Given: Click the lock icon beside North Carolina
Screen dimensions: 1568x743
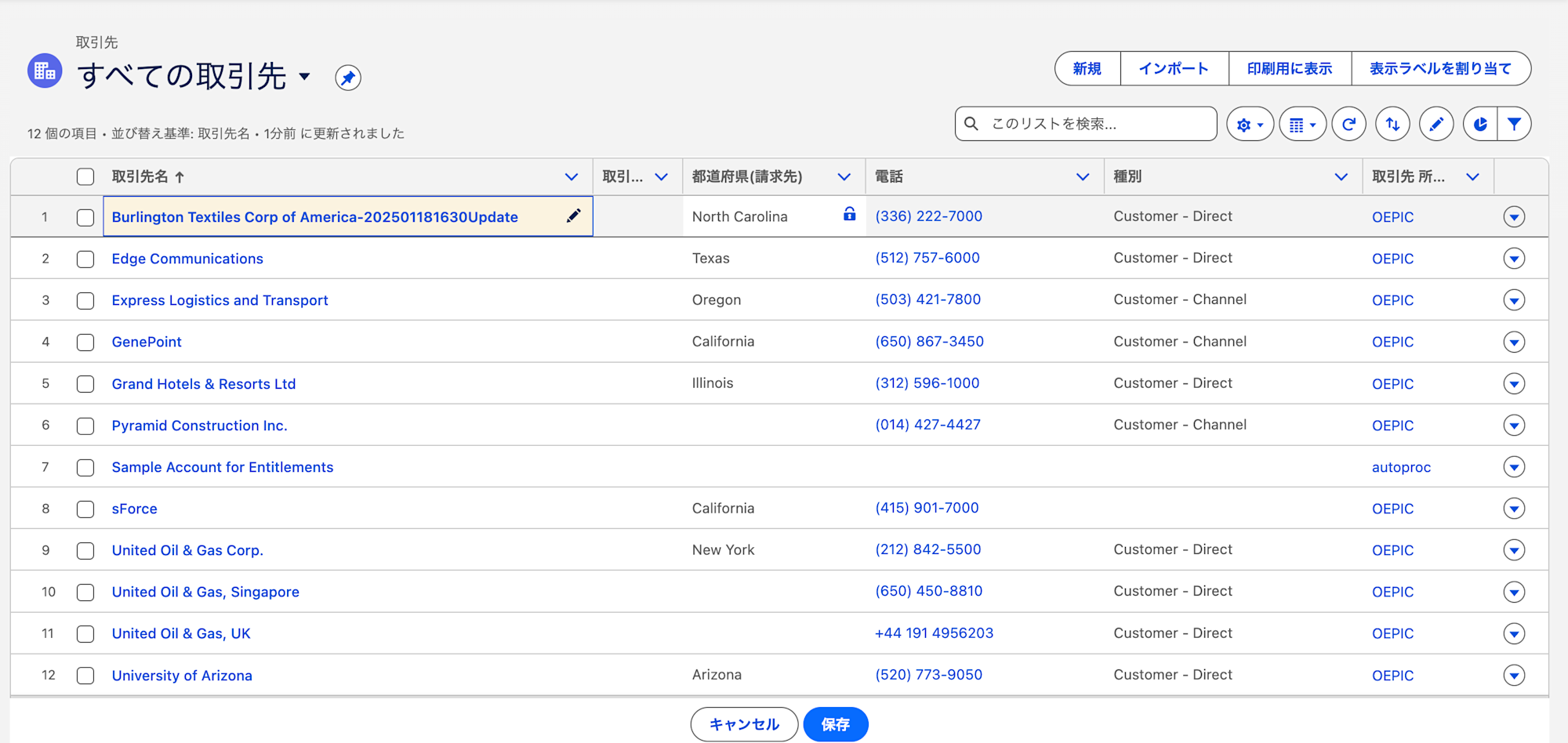Looking at the screenshot, I should (x=849, y=215).
